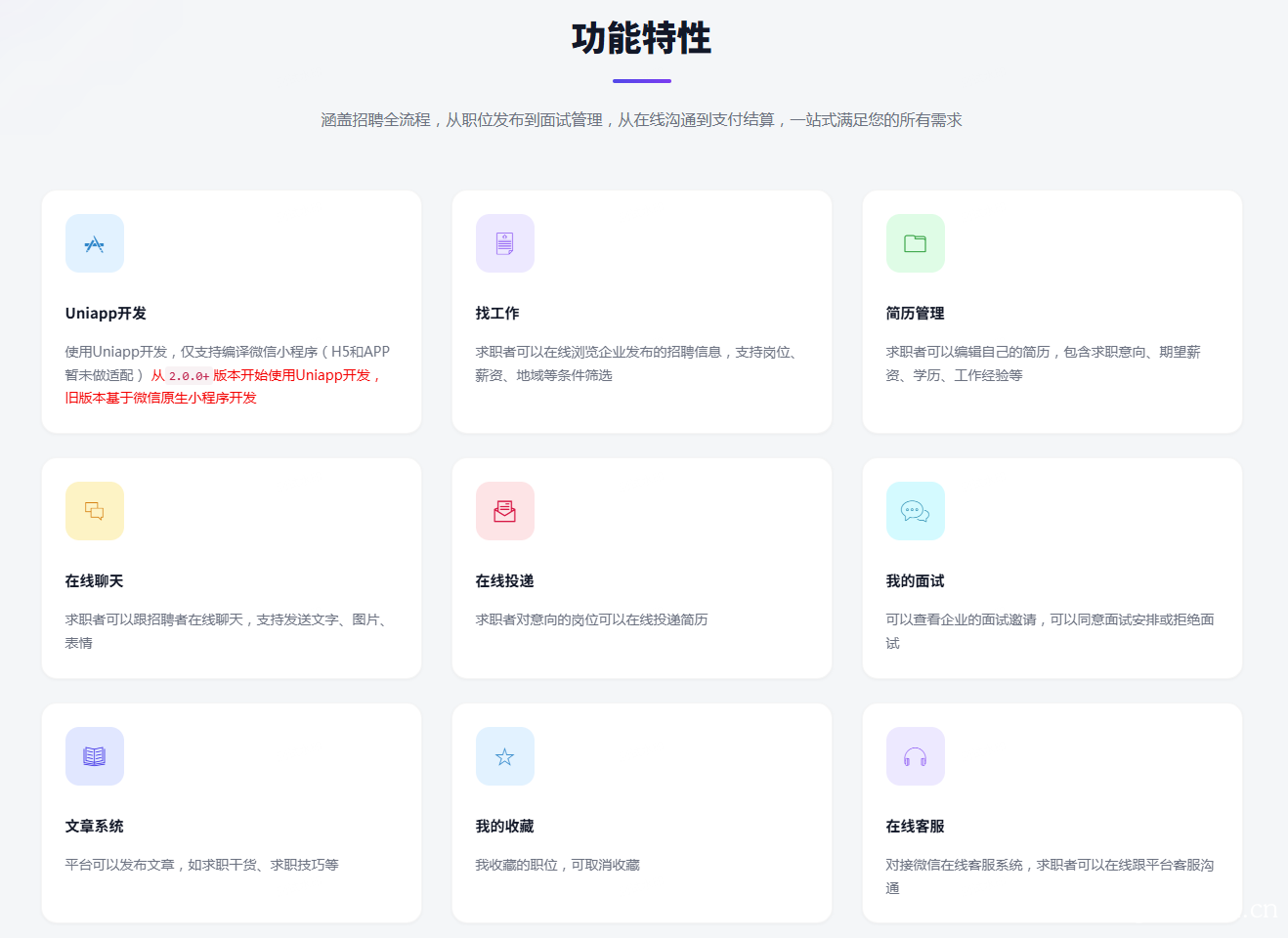Click the 简历管理 heading
The image size is (1288, 938).
[916, 314]
